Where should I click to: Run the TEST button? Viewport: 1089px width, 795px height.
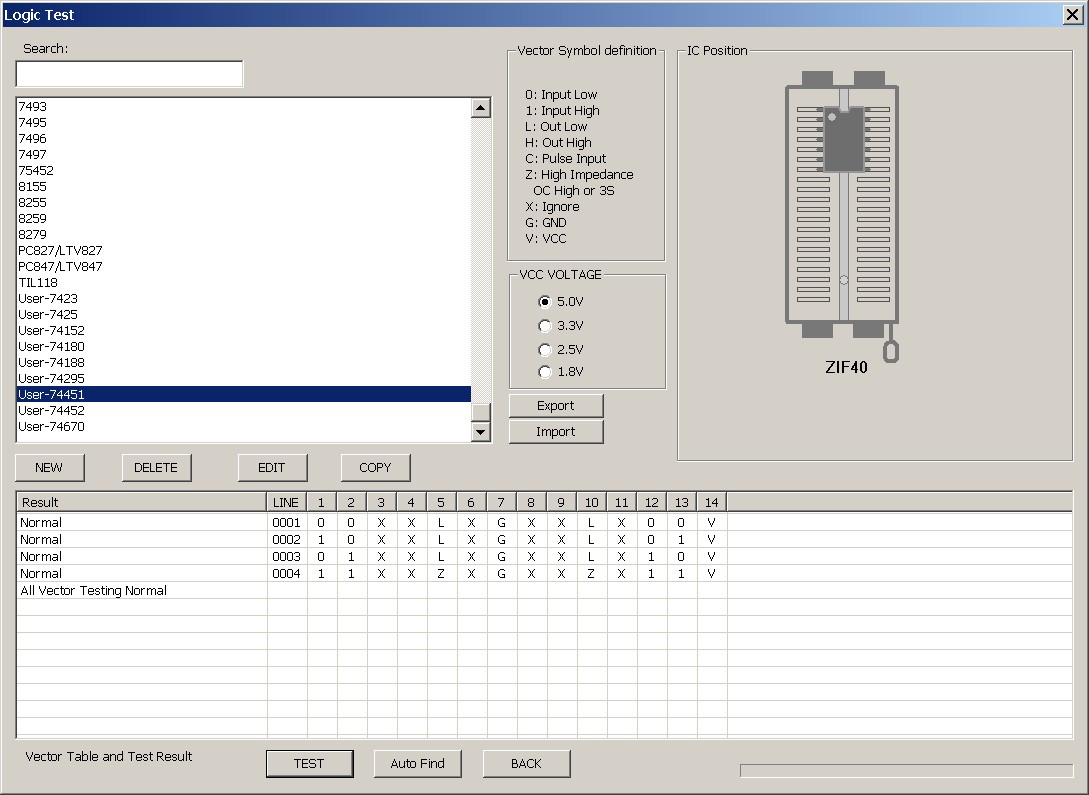tap(309, 763)
